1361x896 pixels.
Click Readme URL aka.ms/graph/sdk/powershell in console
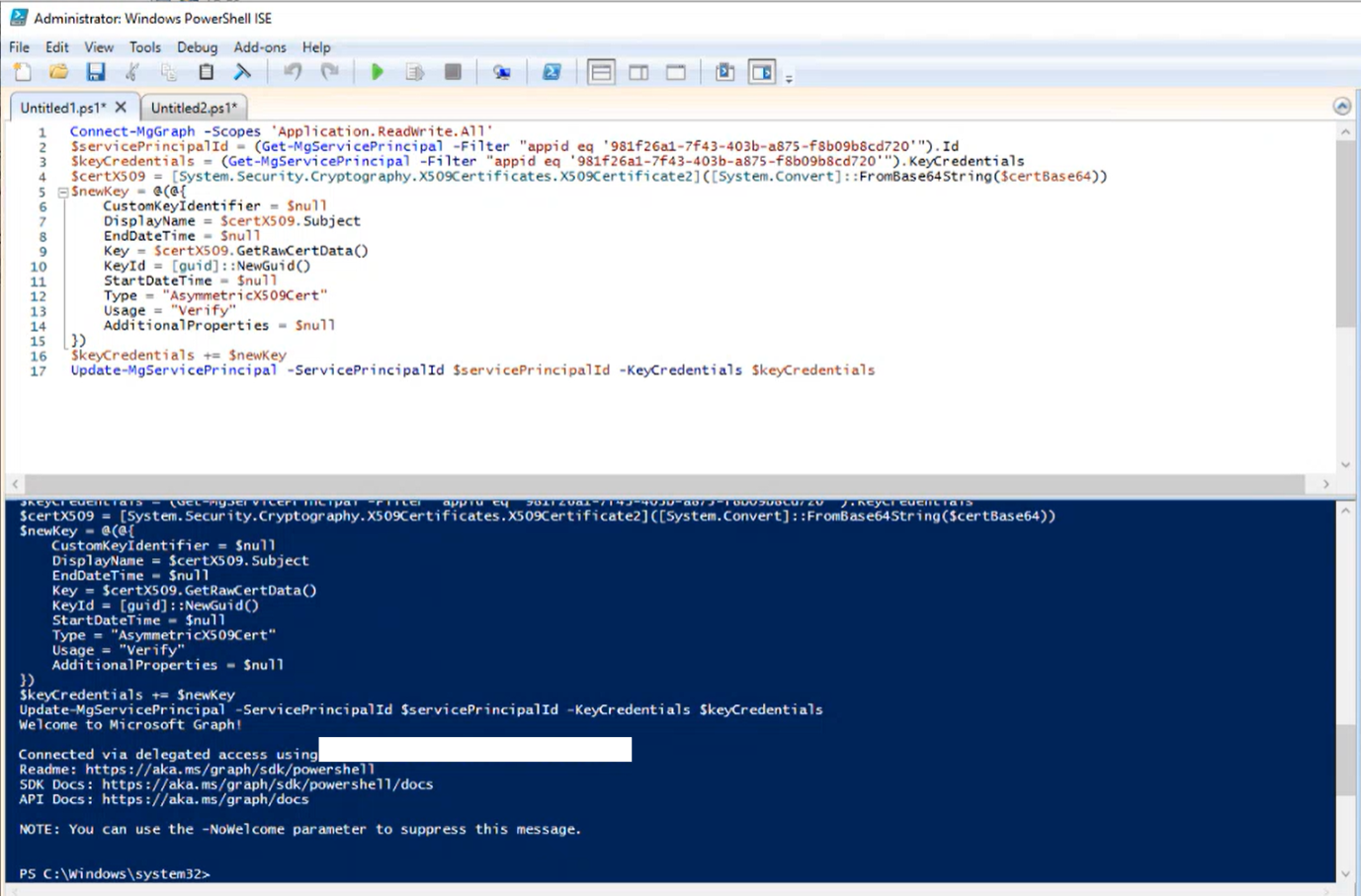click(x=229, y=770)
